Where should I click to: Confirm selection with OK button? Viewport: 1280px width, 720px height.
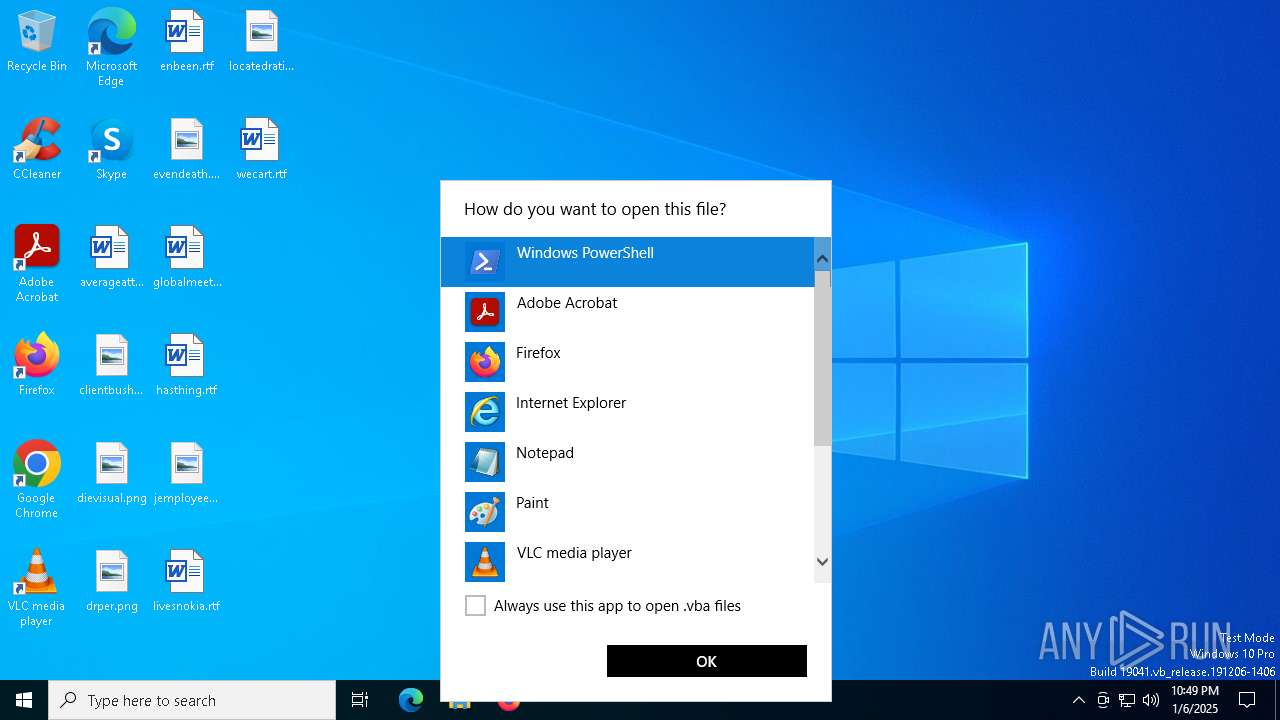pos(707,661)
